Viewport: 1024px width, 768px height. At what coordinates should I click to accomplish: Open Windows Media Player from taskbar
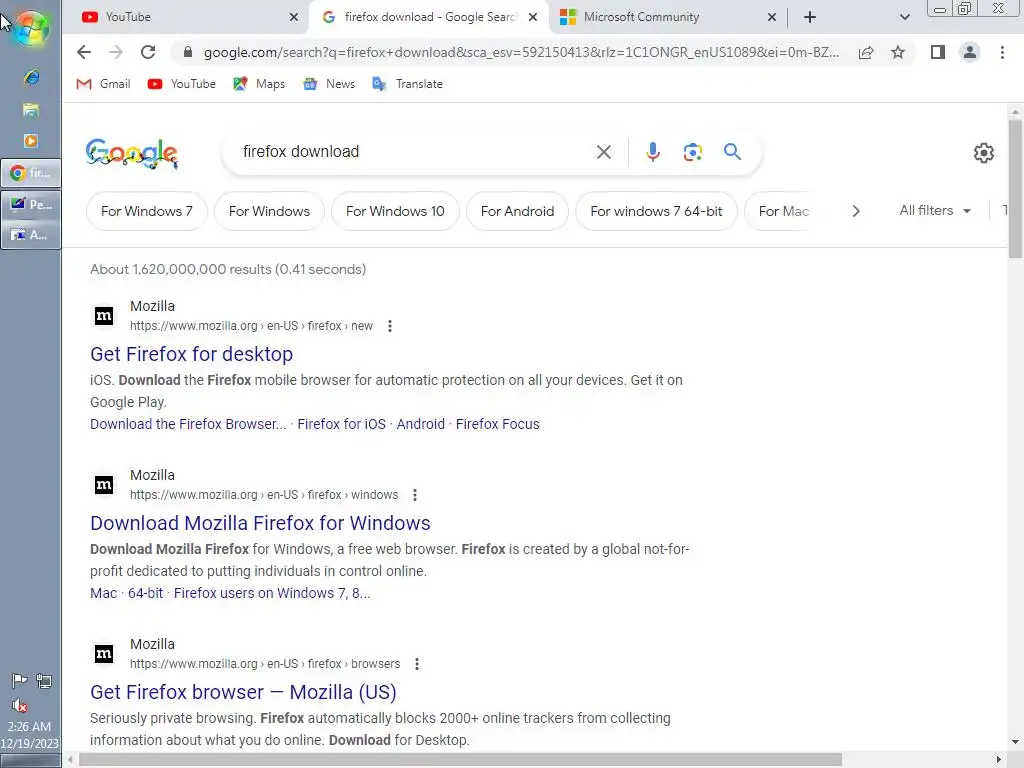coord(31,140)
